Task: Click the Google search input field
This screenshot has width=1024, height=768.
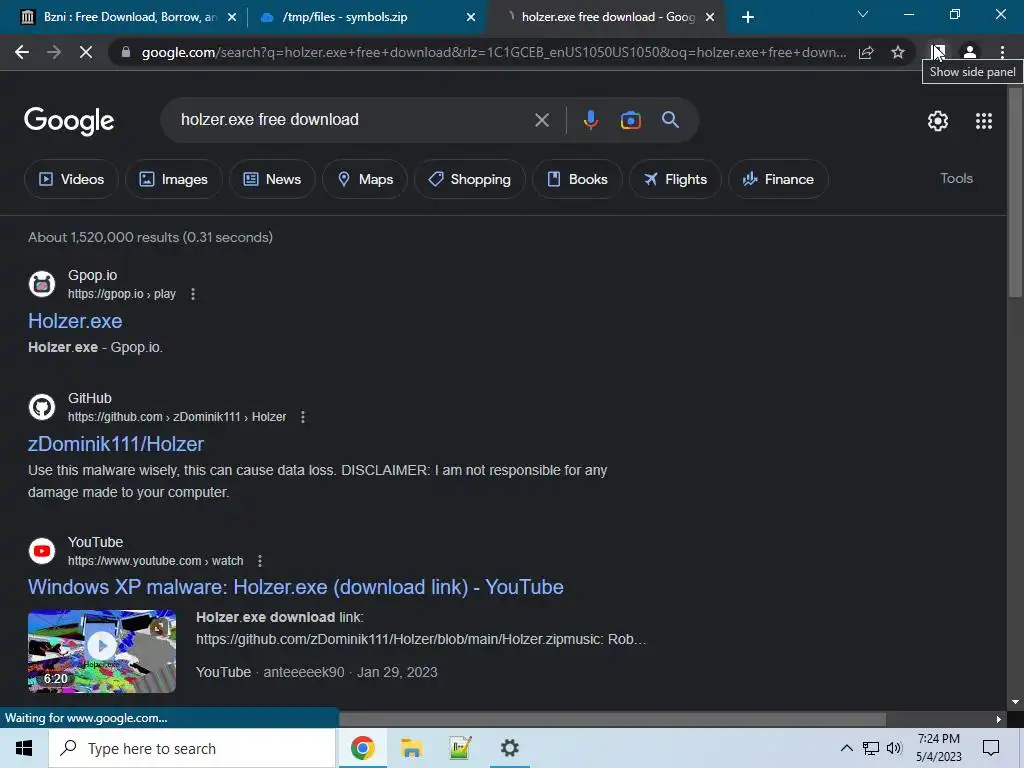Action: (x=353, y=120)
